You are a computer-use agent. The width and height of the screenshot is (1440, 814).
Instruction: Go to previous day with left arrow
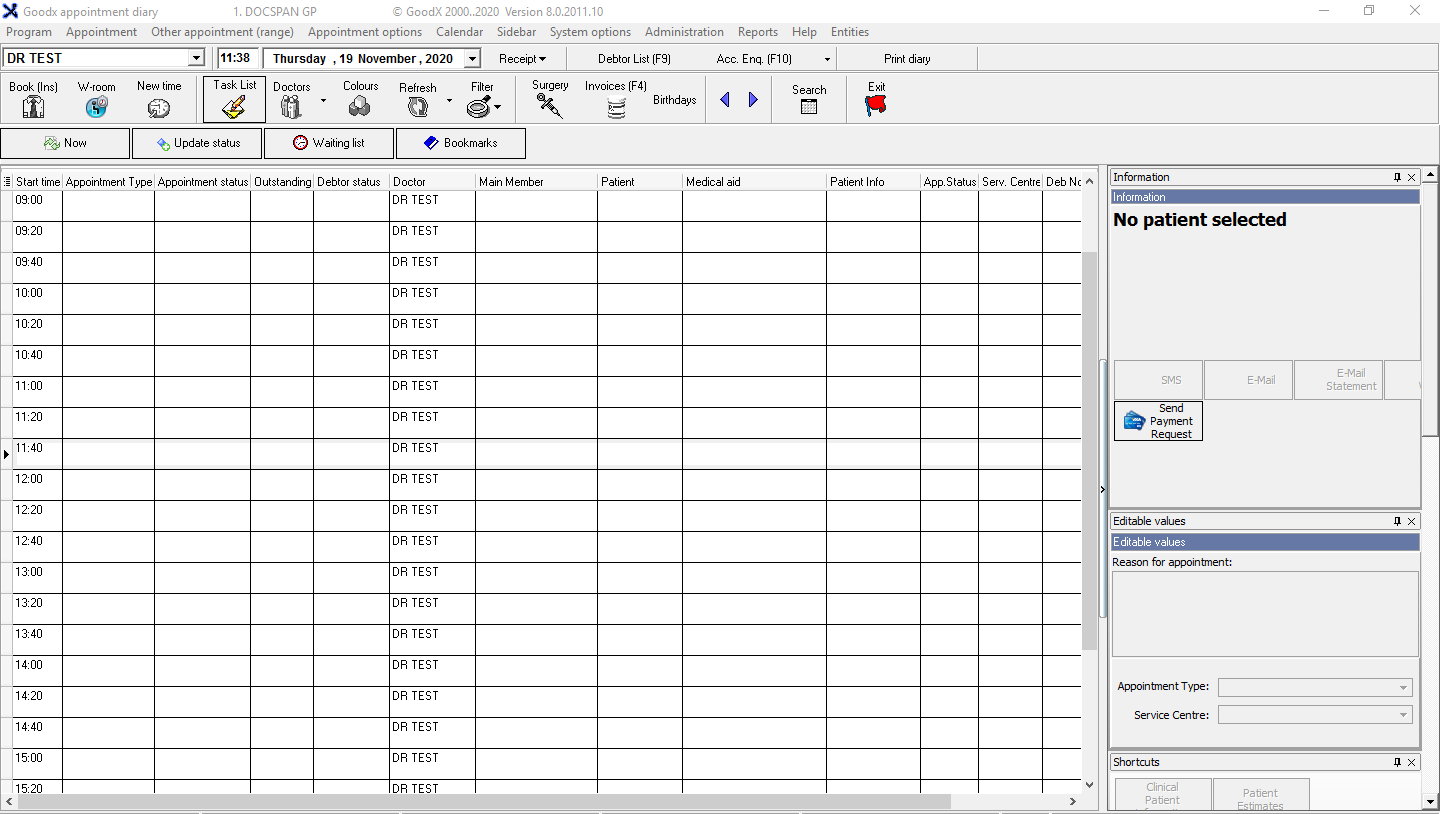[x=725, y=100]
